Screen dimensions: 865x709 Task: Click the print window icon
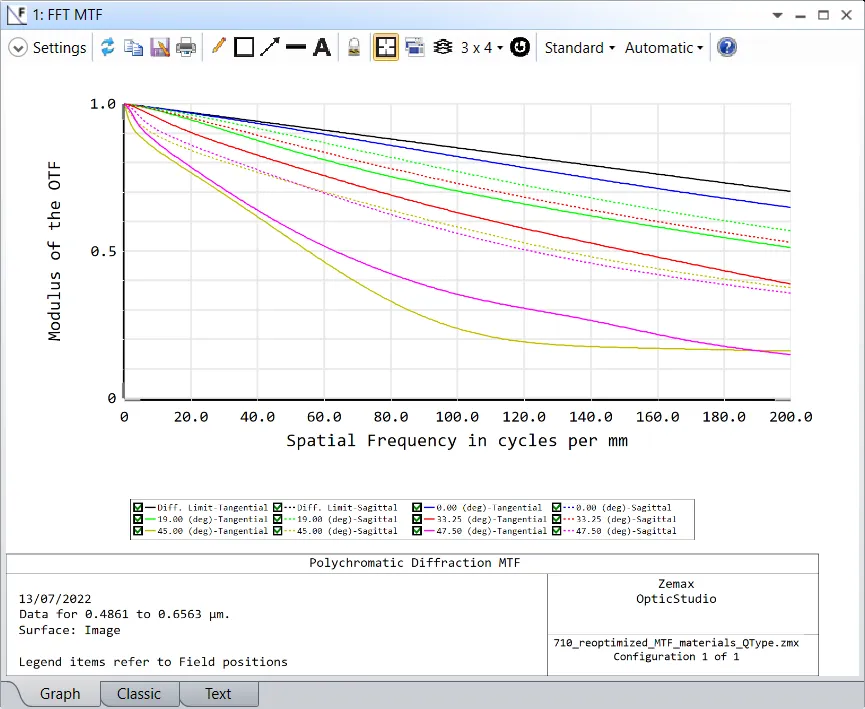tap(186, 47)
